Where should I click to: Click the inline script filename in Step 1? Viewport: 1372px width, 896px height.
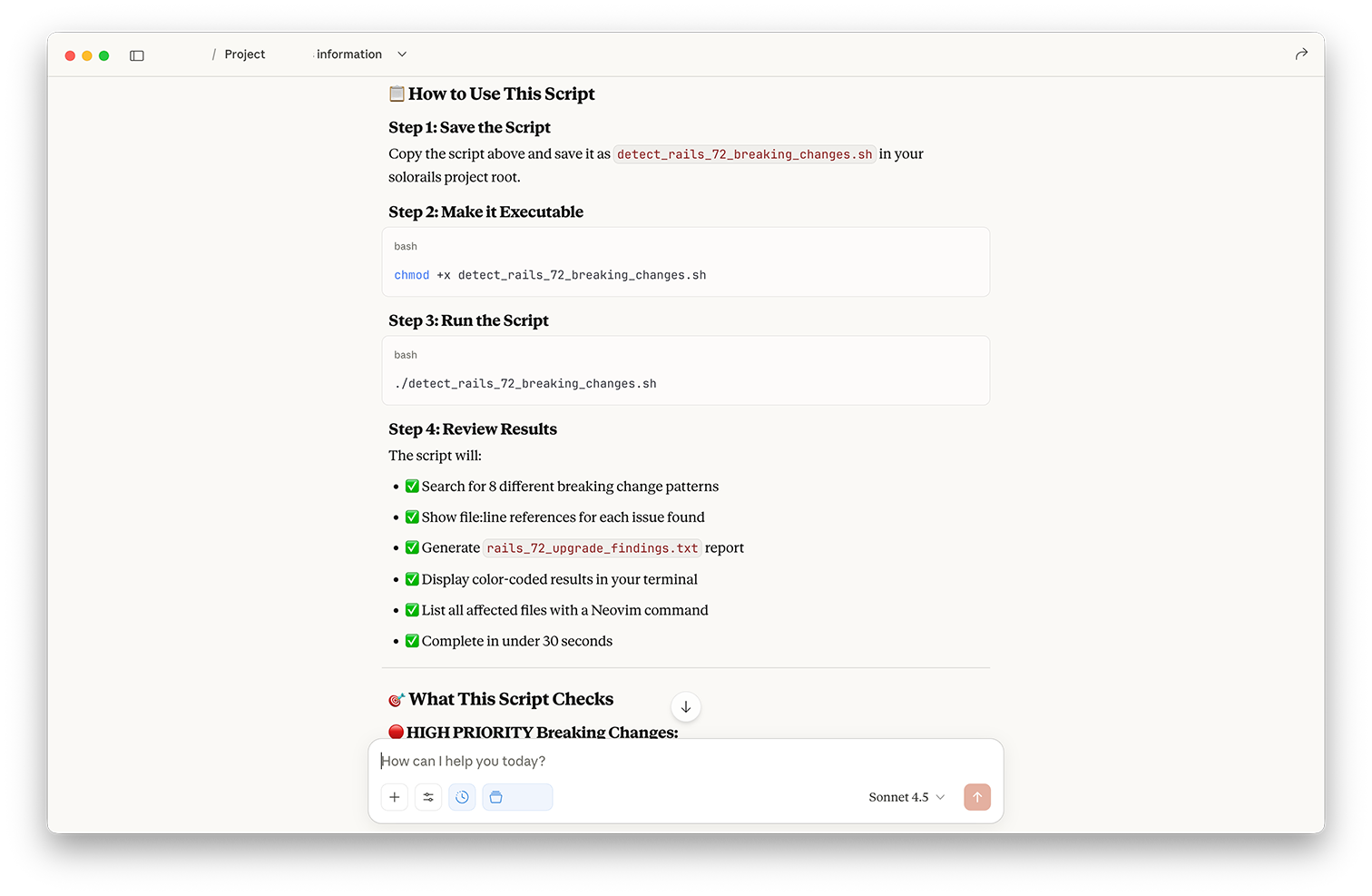(x=744, y=154)
